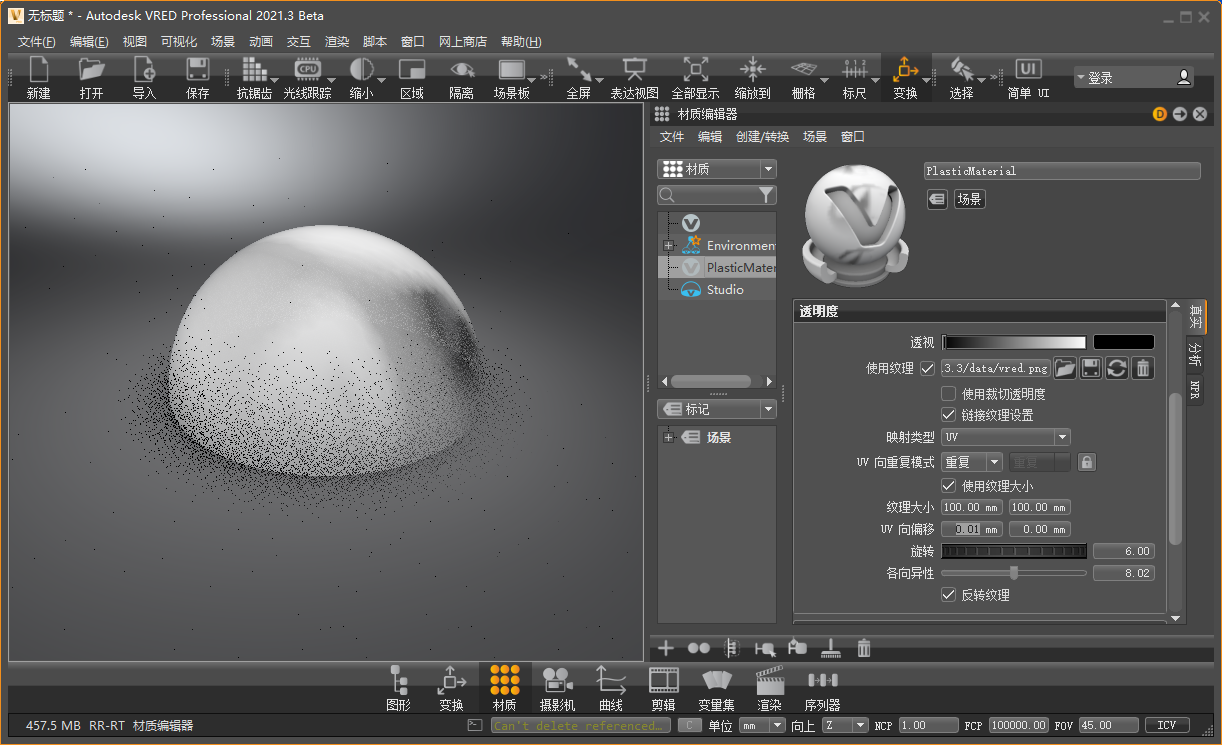
Task: Open the Camera editor (摄影机) icon
Action: [x=557, y=681]
